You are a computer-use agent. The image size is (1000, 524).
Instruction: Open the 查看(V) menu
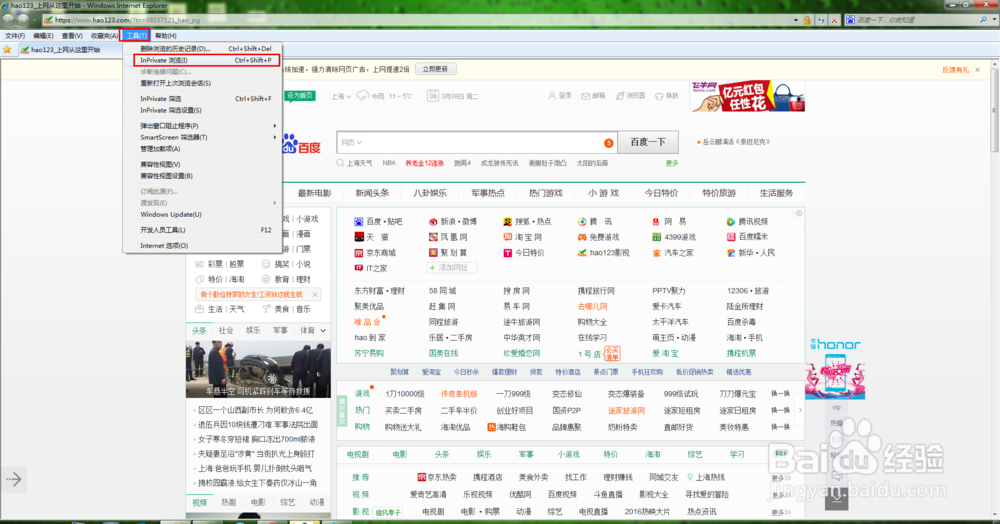point(72,36)
